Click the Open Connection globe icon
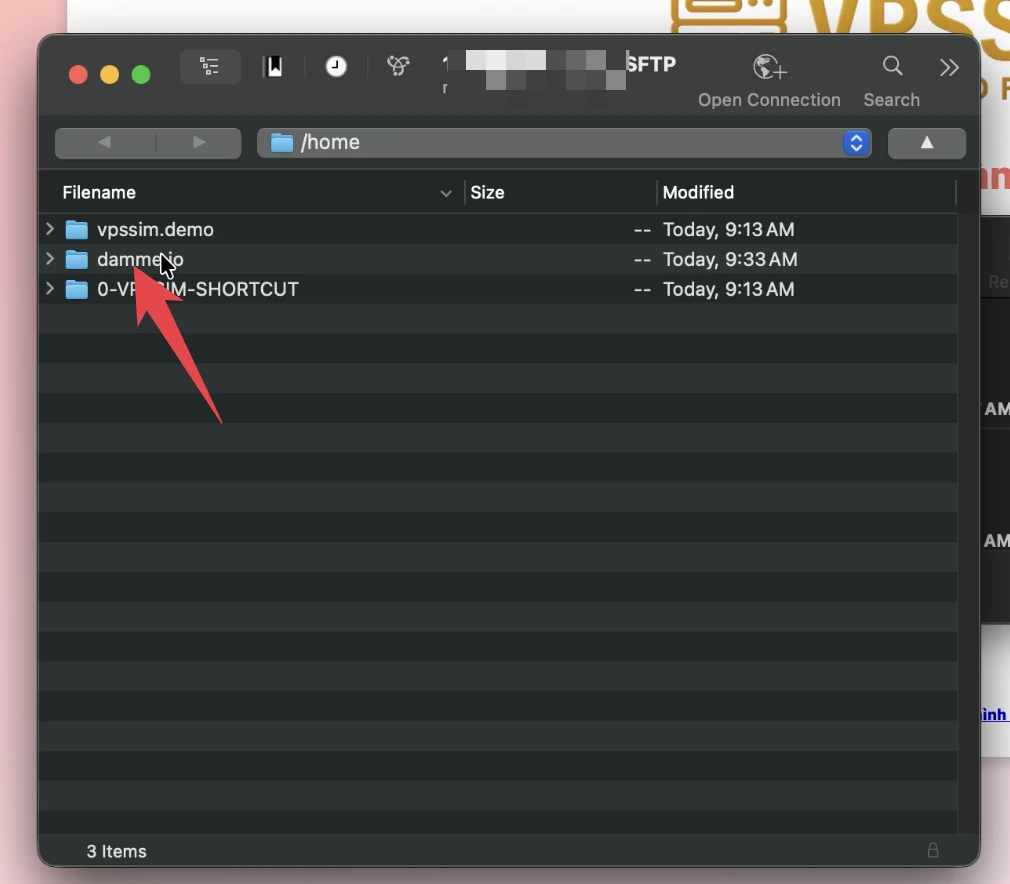Screen dimensions: 1010x884 (x=769, y=67)
